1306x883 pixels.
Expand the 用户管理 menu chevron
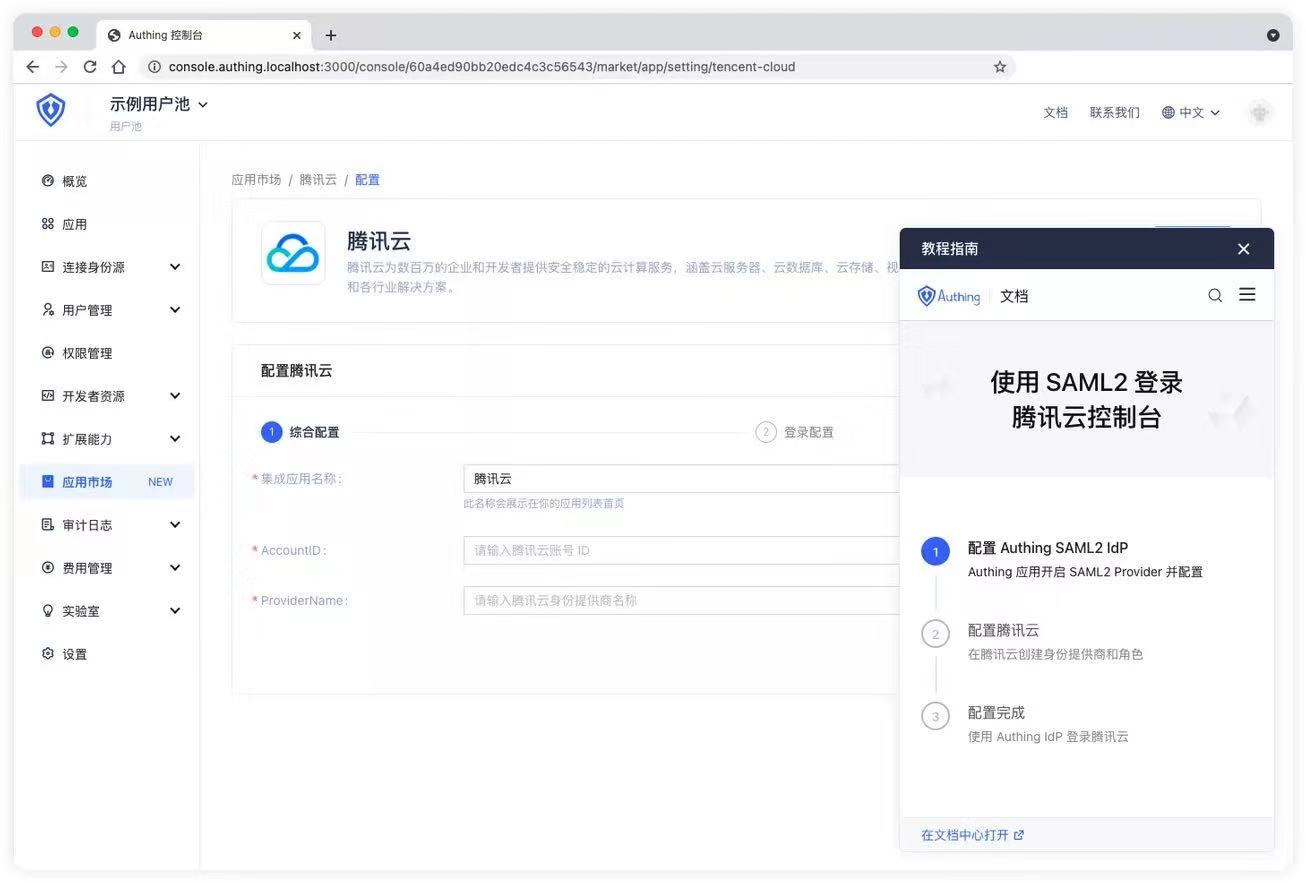[x=175, y=310]
